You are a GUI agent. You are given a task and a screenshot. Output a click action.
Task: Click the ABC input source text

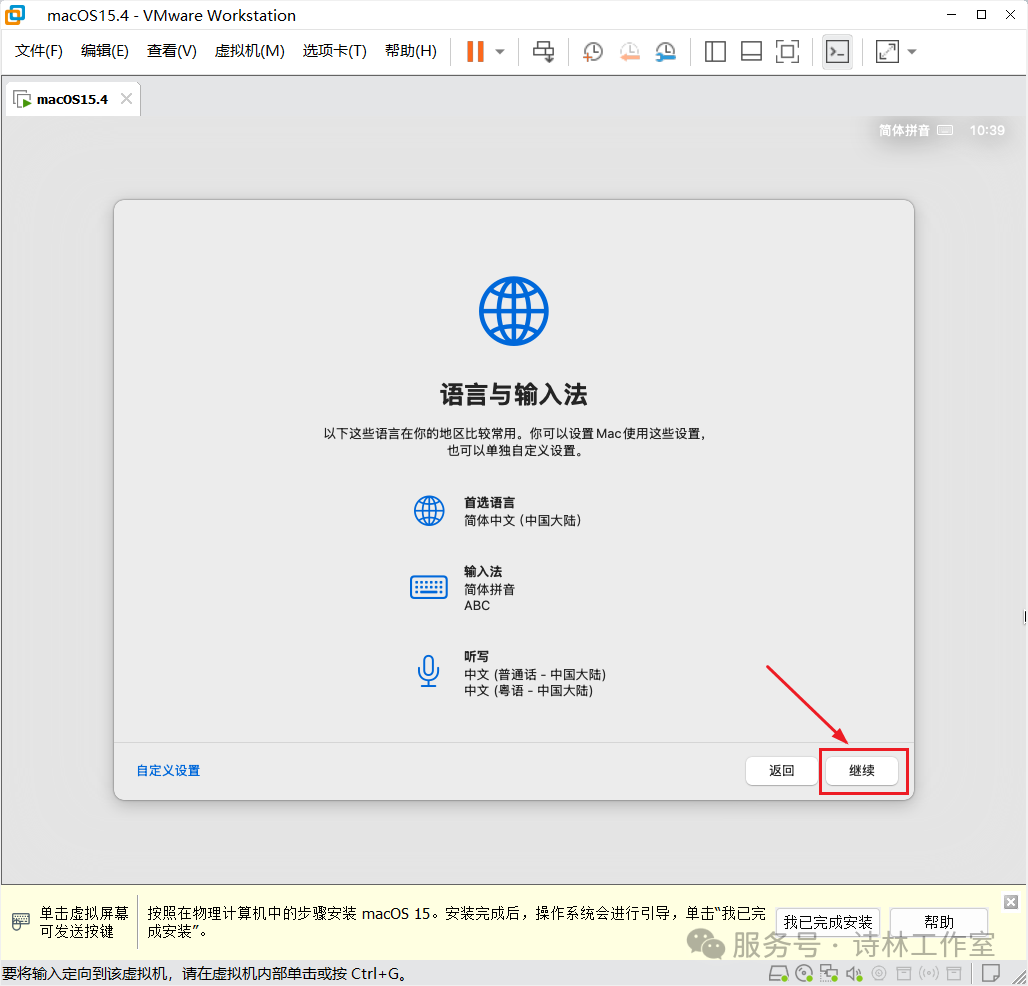point(477,606)
